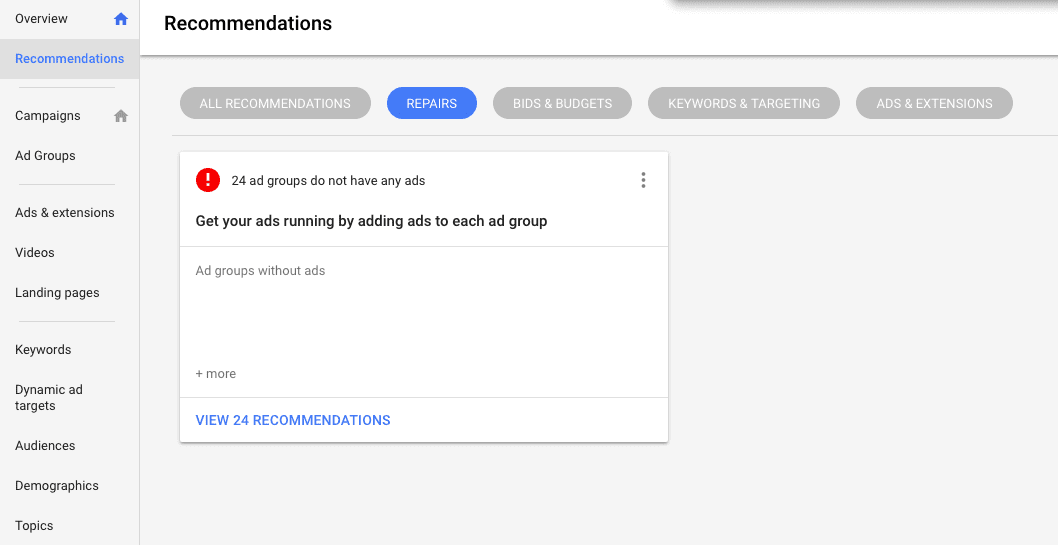1058x545 pixels.
Task: Click the 'Get your ads running' card heading
Action: pyautogui.click(x=371, y=221)
